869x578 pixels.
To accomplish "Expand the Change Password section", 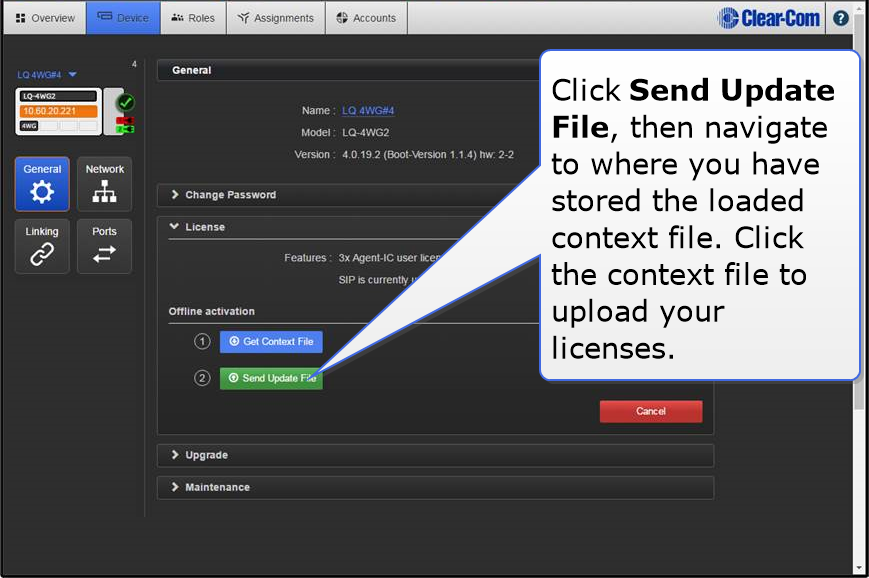I will click(230, 195).
